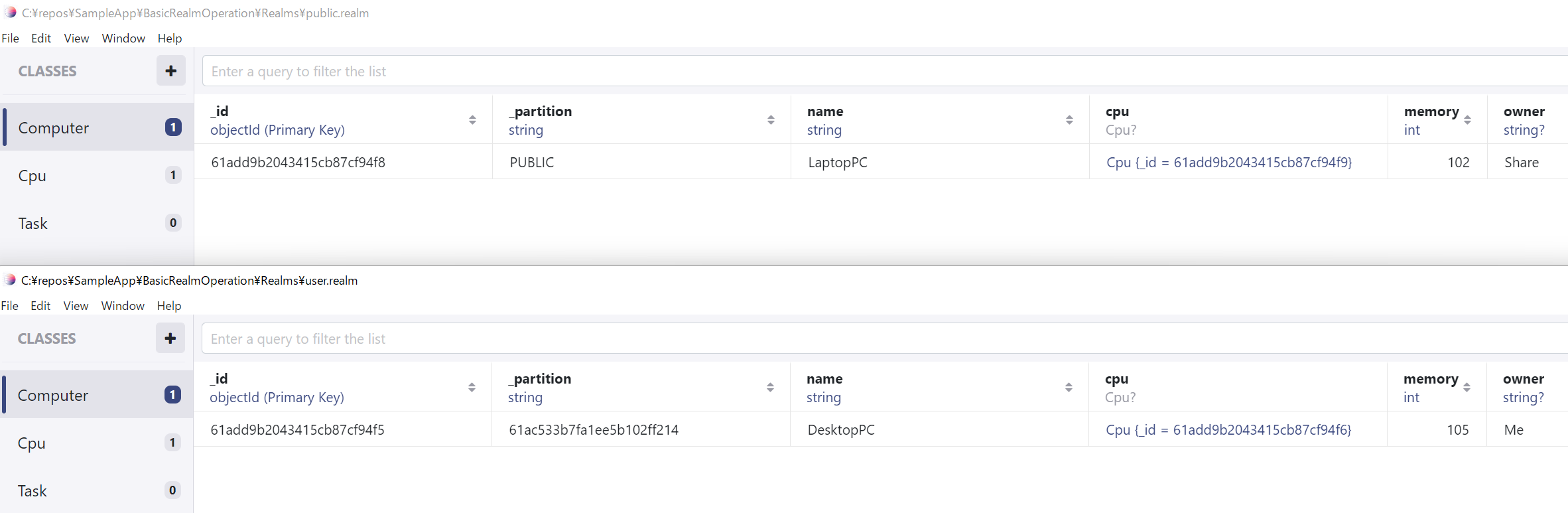
Task: Sort by name column in user.realm
Action: tap(1069, 388)
